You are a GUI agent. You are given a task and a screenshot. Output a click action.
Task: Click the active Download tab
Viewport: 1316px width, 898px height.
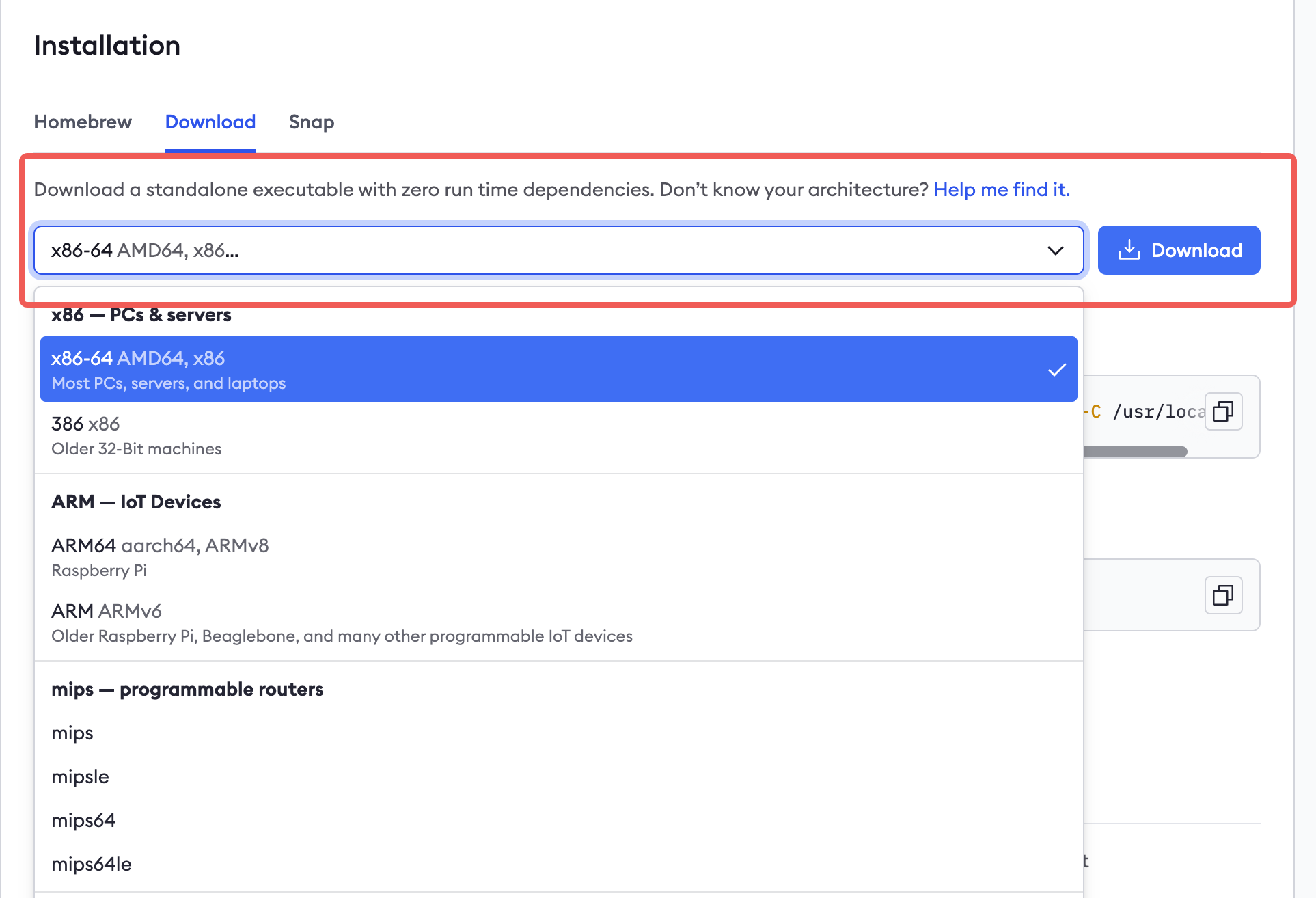pyautogui.click(x=210, y=122)
